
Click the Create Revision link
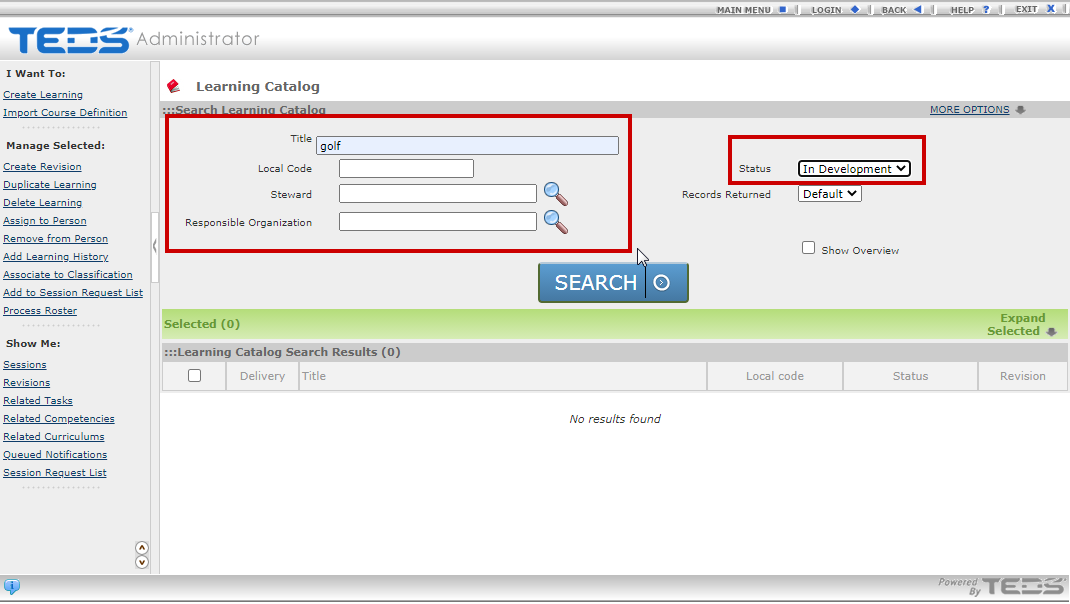point(42,167)
